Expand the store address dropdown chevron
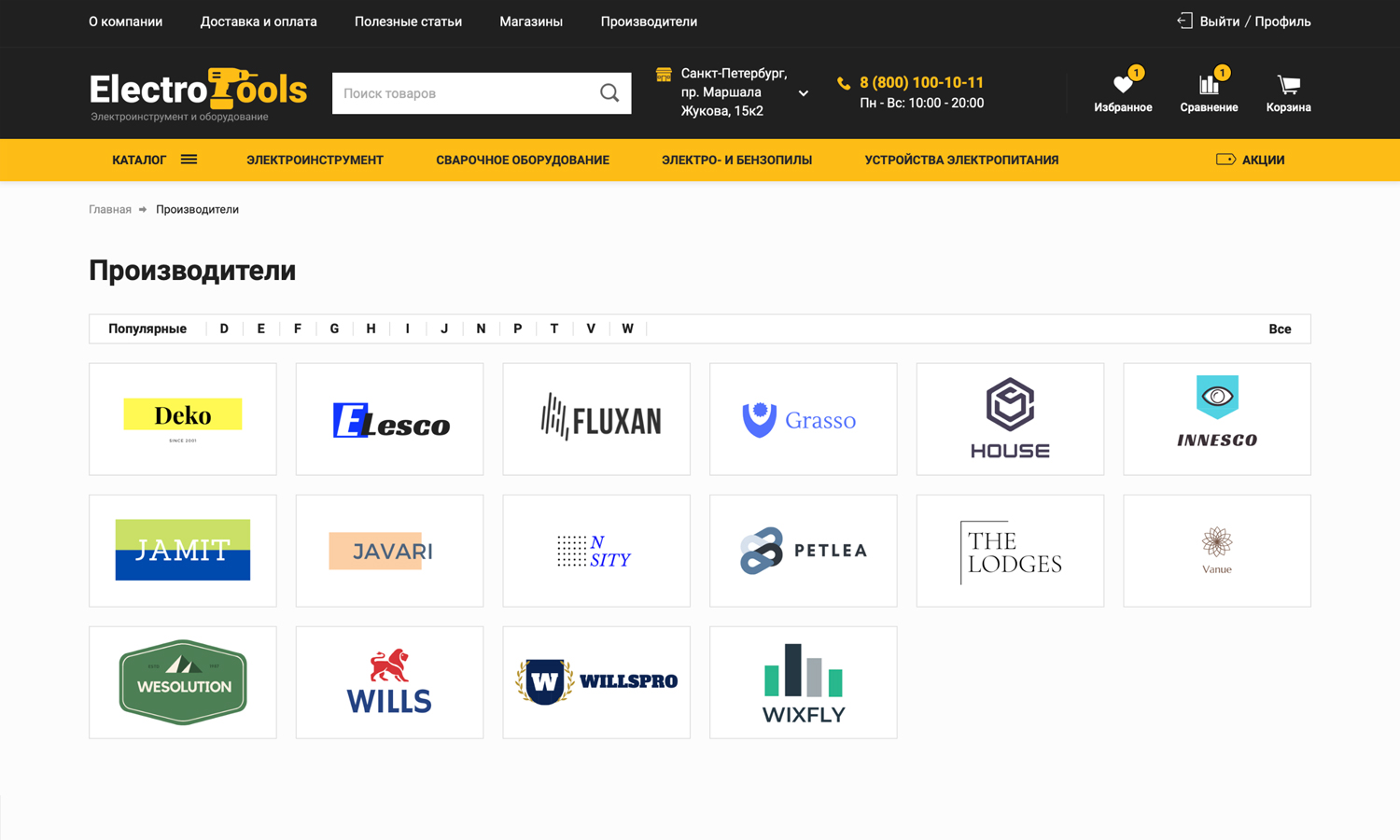Viewport: 1400px width, 840px height. [803, 93]
